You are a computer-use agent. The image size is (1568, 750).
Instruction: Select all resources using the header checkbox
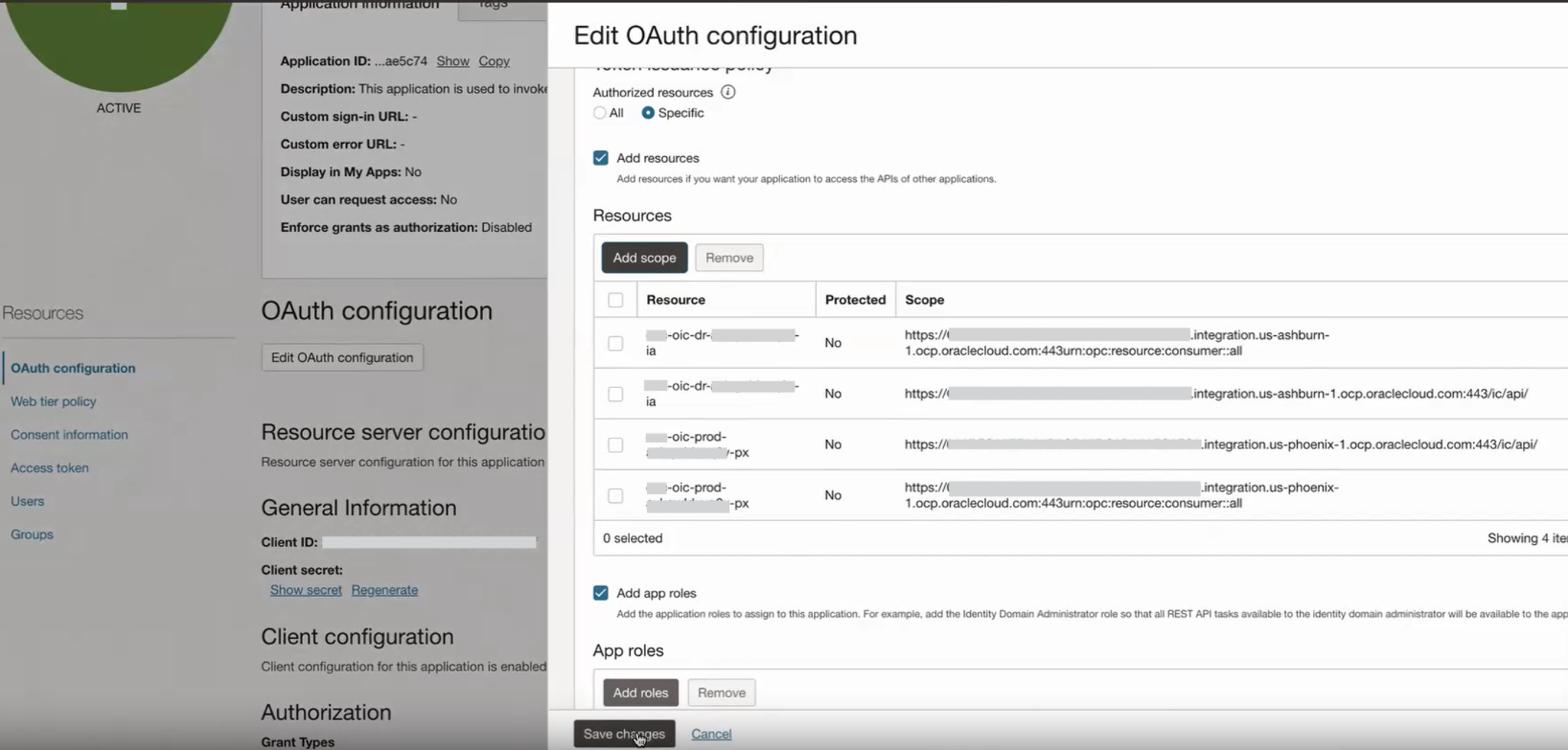[x=615, y=300]
